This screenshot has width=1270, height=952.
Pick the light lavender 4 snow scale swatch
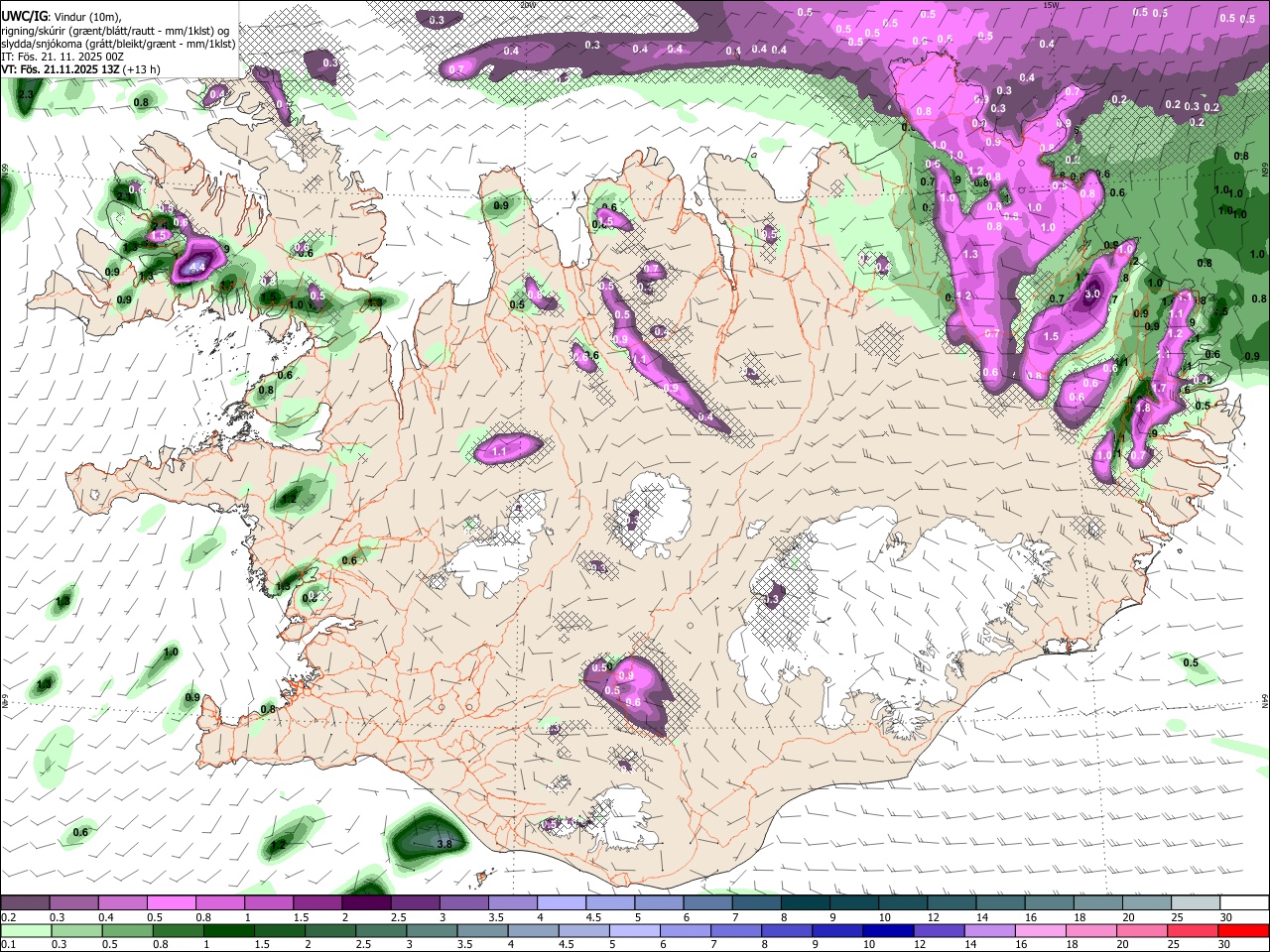pos(560,903)
